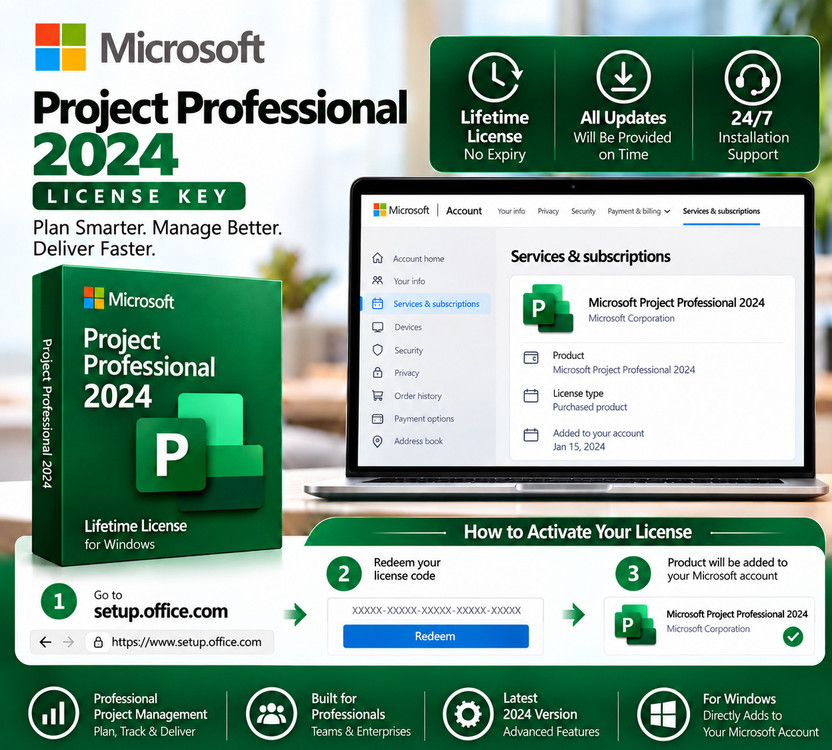Viewport: 832px width, 750px height.
Task: Click the Purchased product link
Action: pos(590,407)
